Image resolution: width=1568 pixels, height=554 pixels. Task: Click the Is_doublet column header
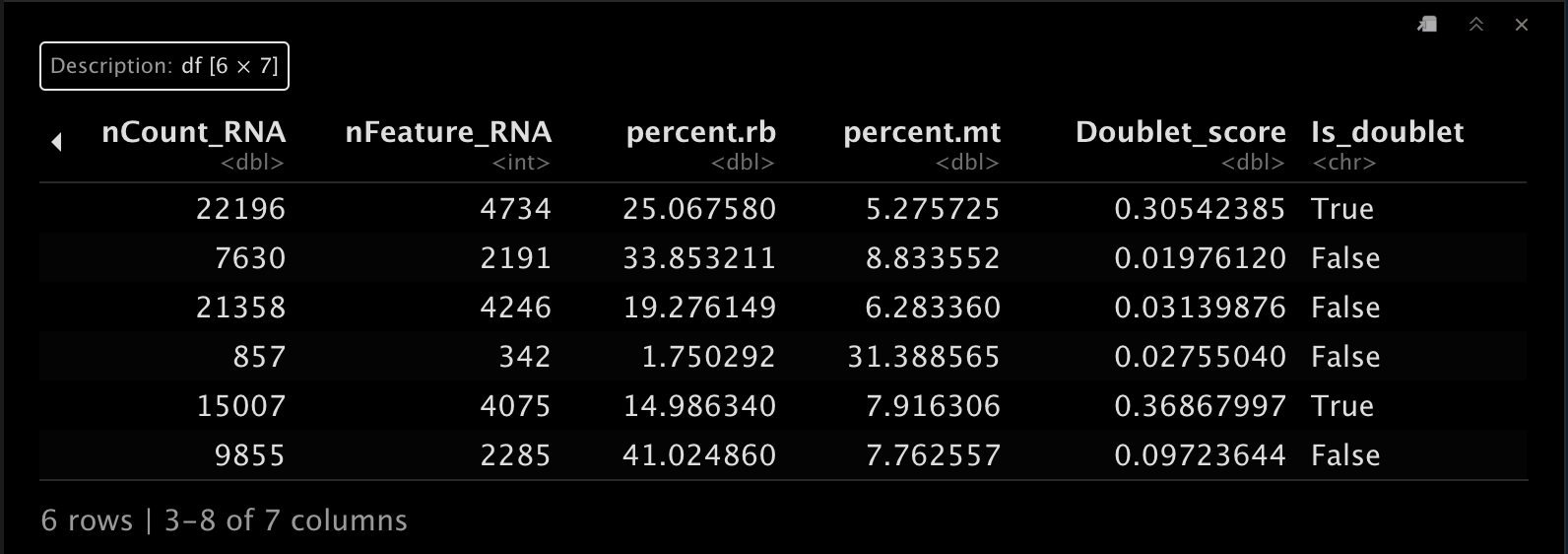click(x=1387, y=132)
